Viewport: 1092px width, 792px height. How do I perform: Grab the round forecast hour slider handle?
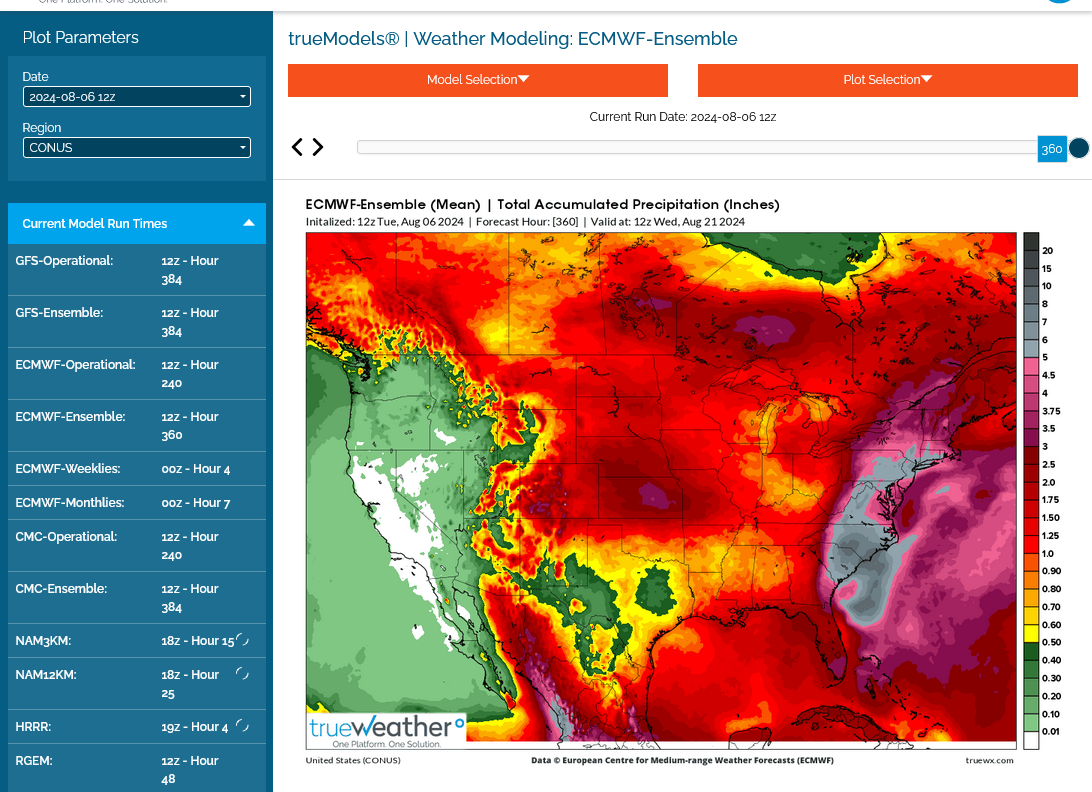coord(1079,148)
